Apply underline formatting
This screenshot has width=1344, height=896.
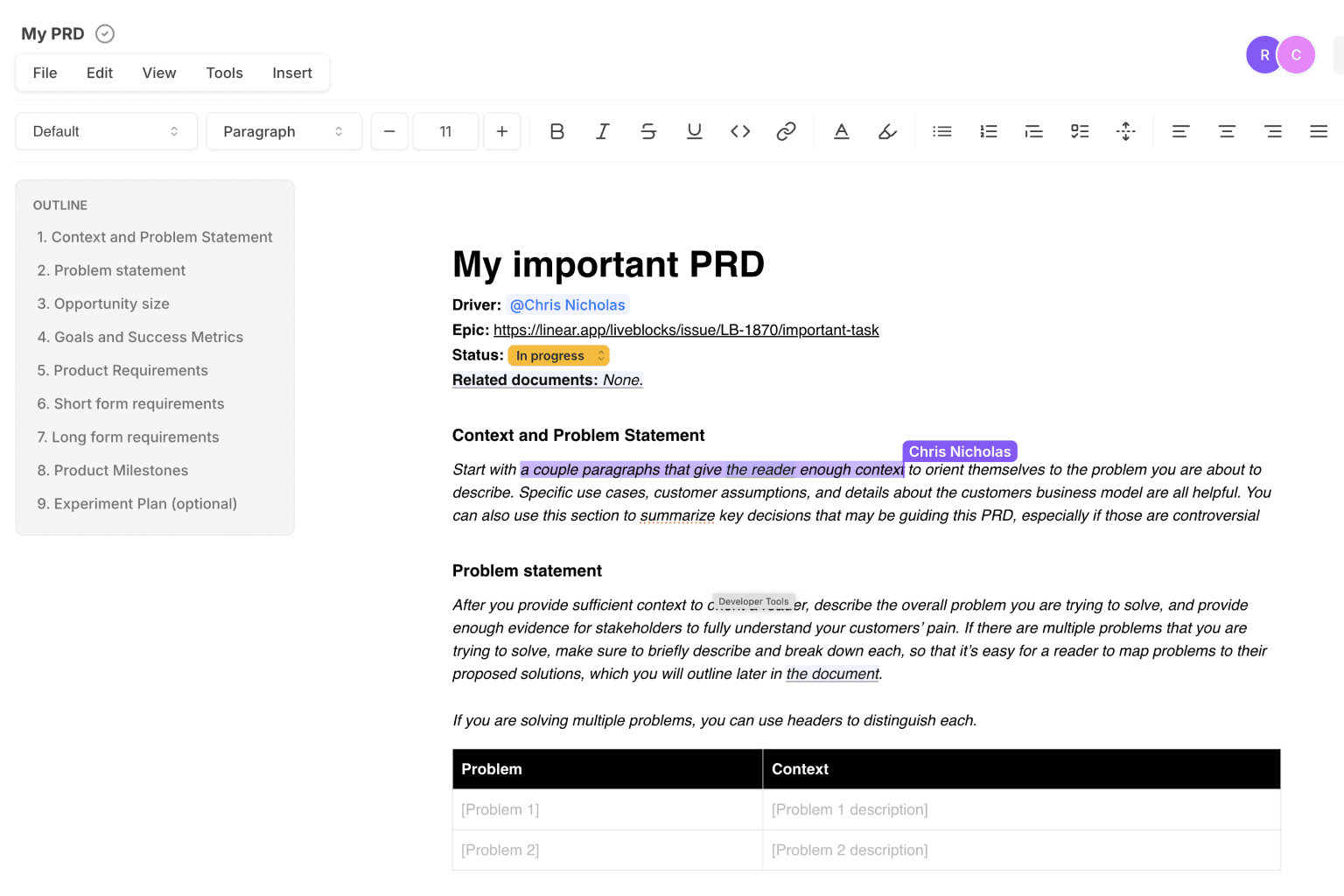click(x=695, y=131)
